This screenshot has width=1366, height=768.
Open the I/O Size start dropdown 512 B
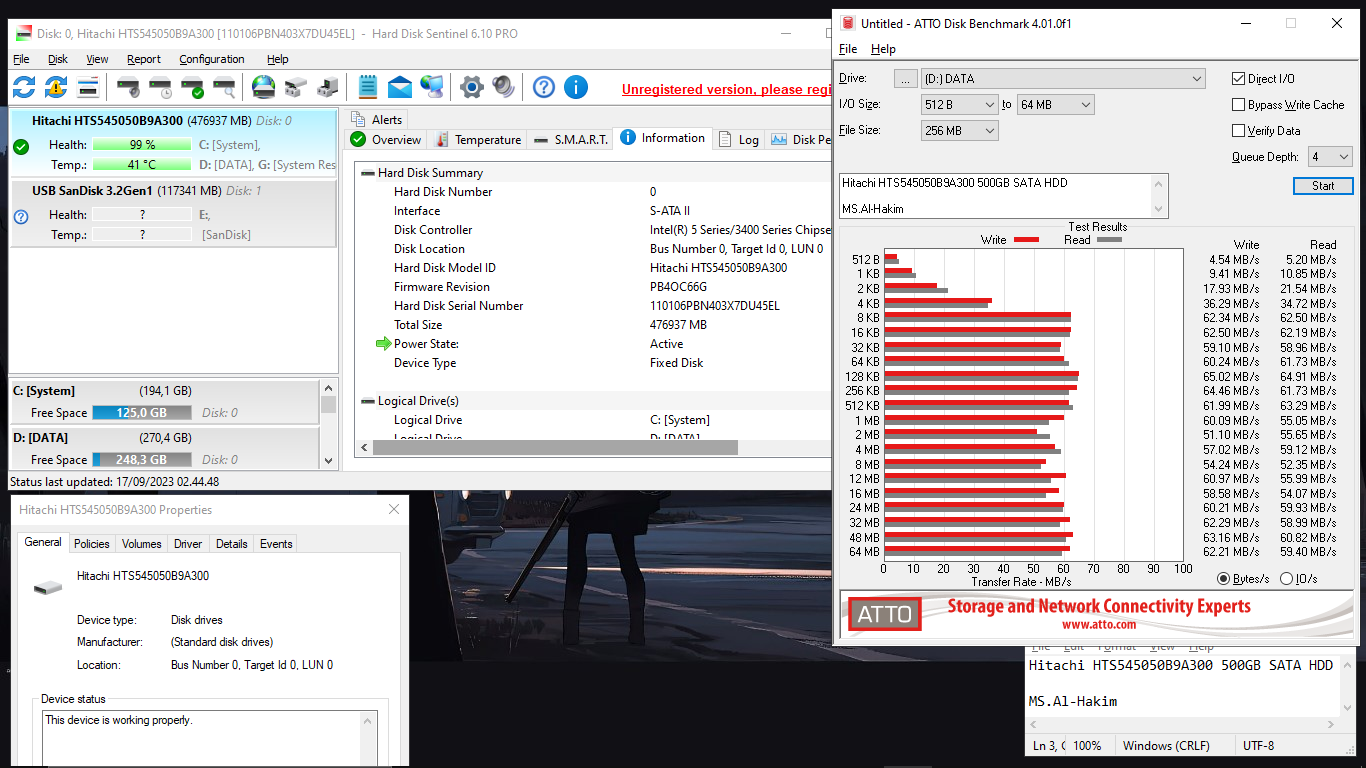pos(960,104)
